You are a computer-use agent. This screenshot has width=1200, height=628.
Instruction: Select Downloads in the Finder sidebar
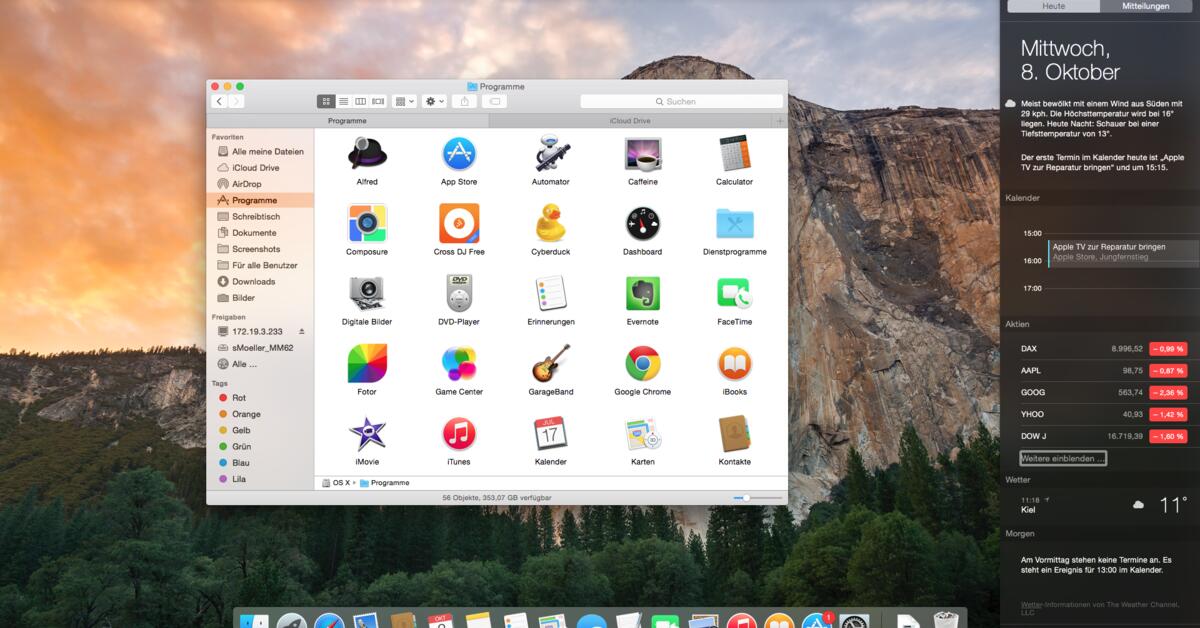tap(253, 282)
